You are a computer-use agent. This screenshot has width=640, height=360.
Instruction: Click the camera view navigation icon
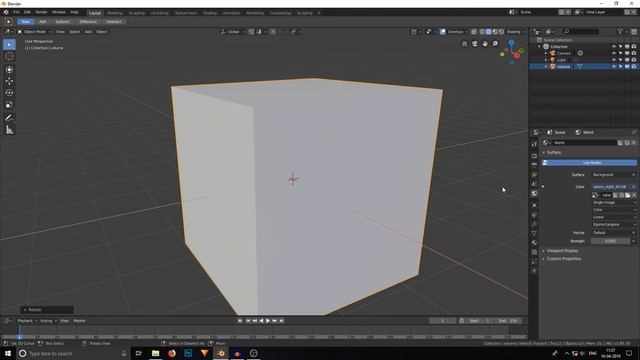pos(475,44)
